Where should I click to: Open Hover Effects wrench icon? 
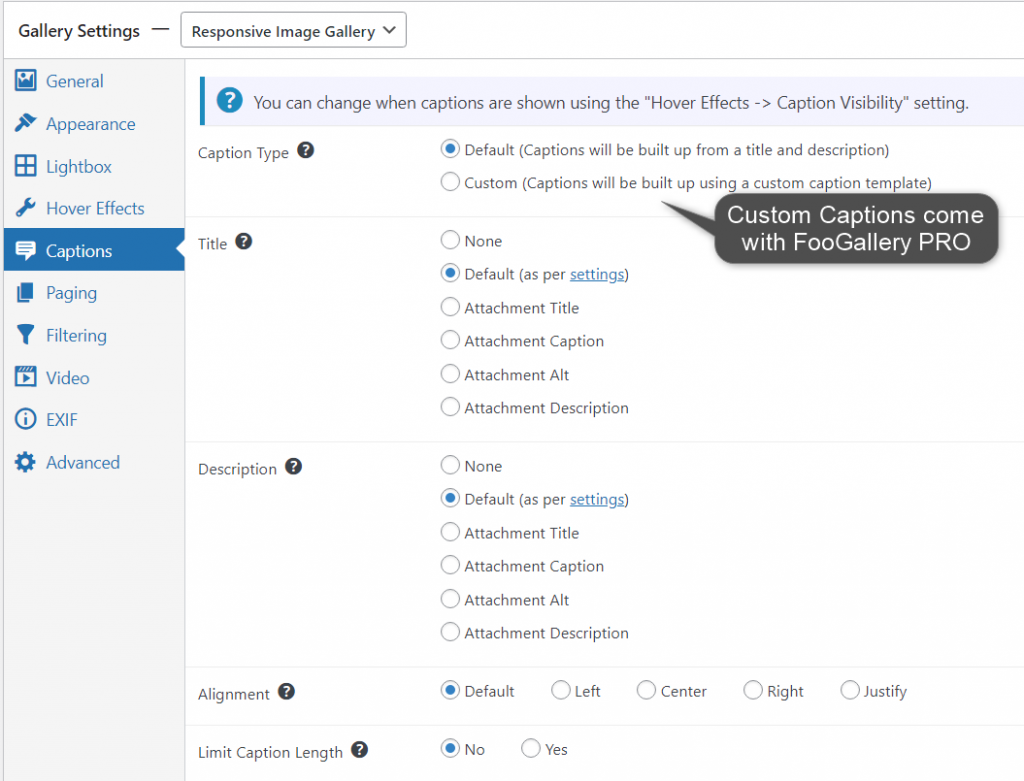25,208
